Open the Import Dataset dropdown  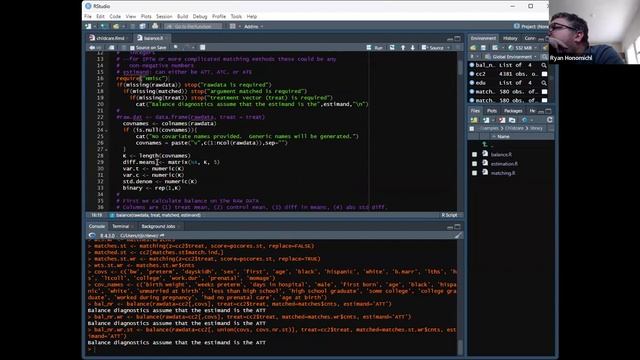497,48
